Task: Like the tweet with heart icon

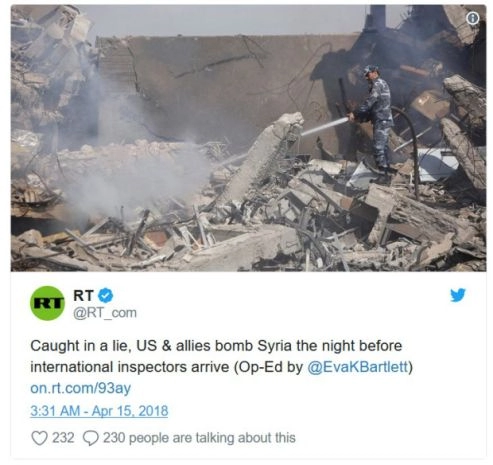Action: point(39,438)
